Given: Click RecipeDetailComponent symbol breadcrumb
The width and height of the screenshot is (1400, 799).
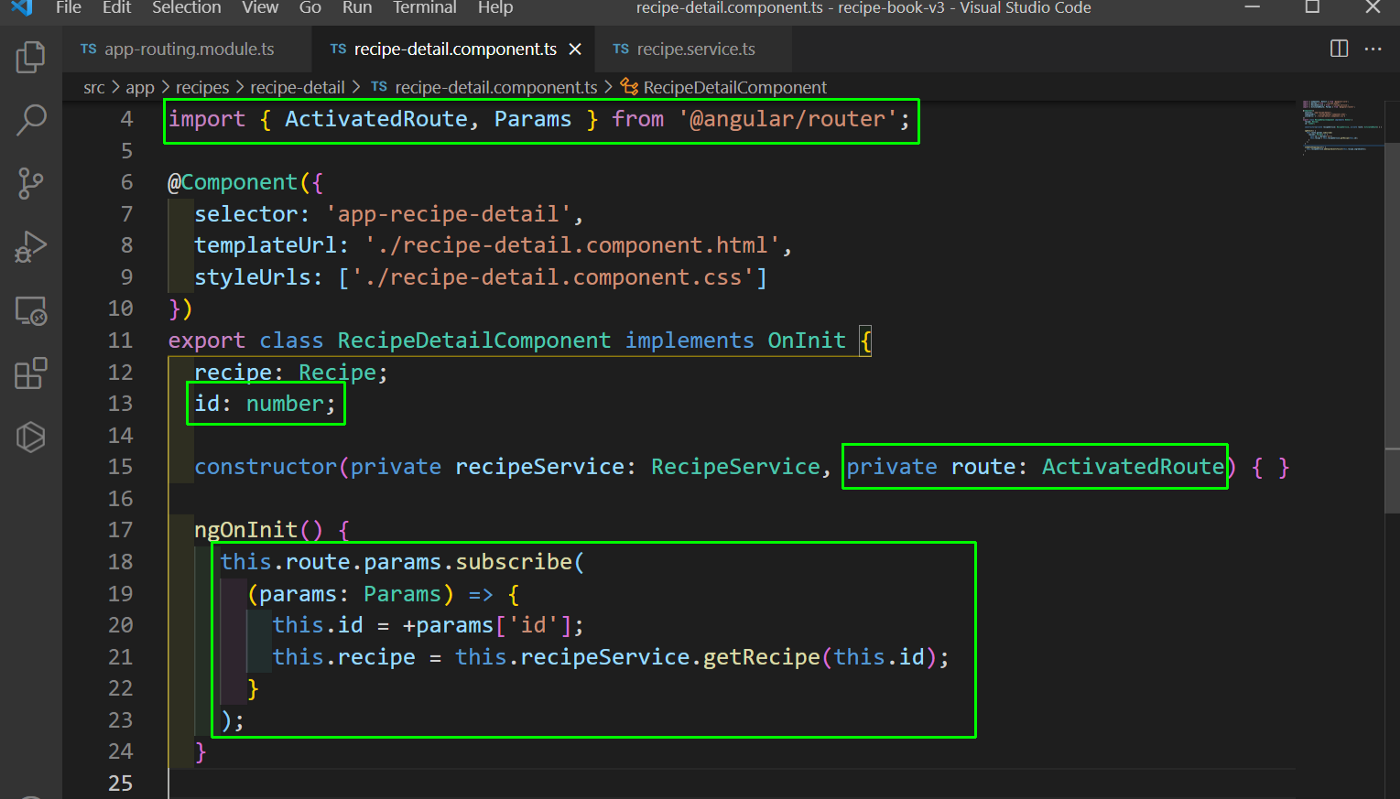Looking at the screenshot, I should click(724, 87).
